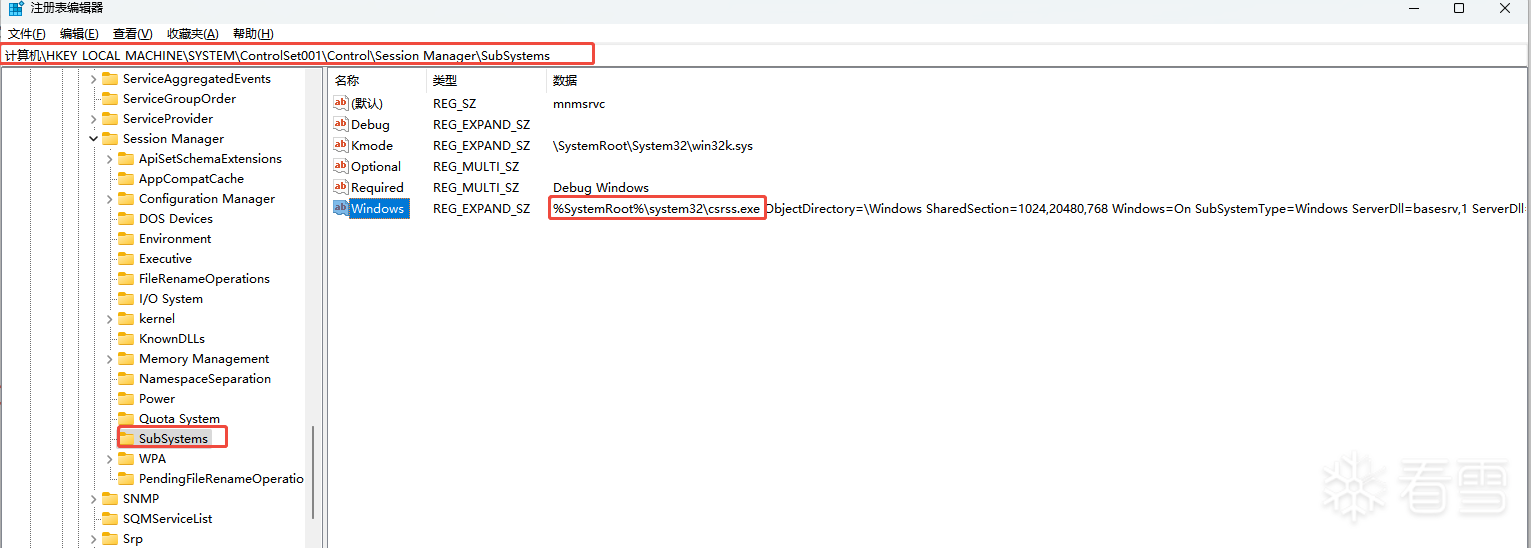Expand the ServiceProvider key
Viewport: 1531px width, 548px height.
click(x=93, y=119)
